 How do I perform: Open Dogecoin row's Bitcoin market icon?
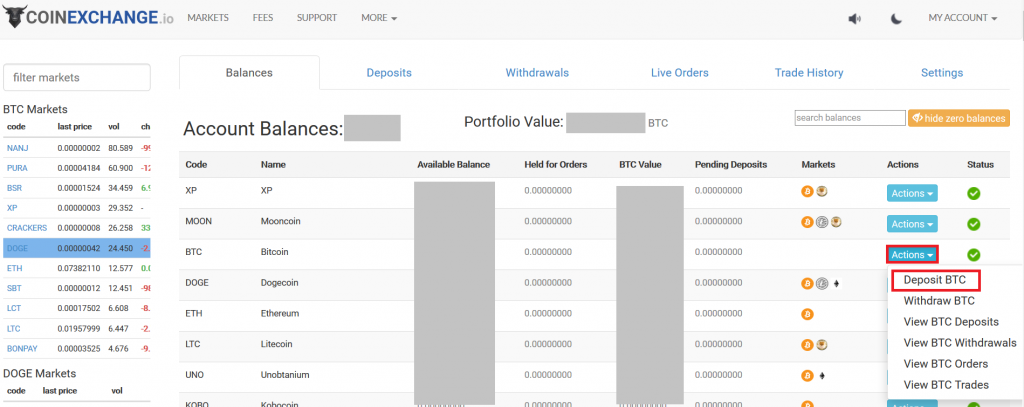click(x=807, y=284)
